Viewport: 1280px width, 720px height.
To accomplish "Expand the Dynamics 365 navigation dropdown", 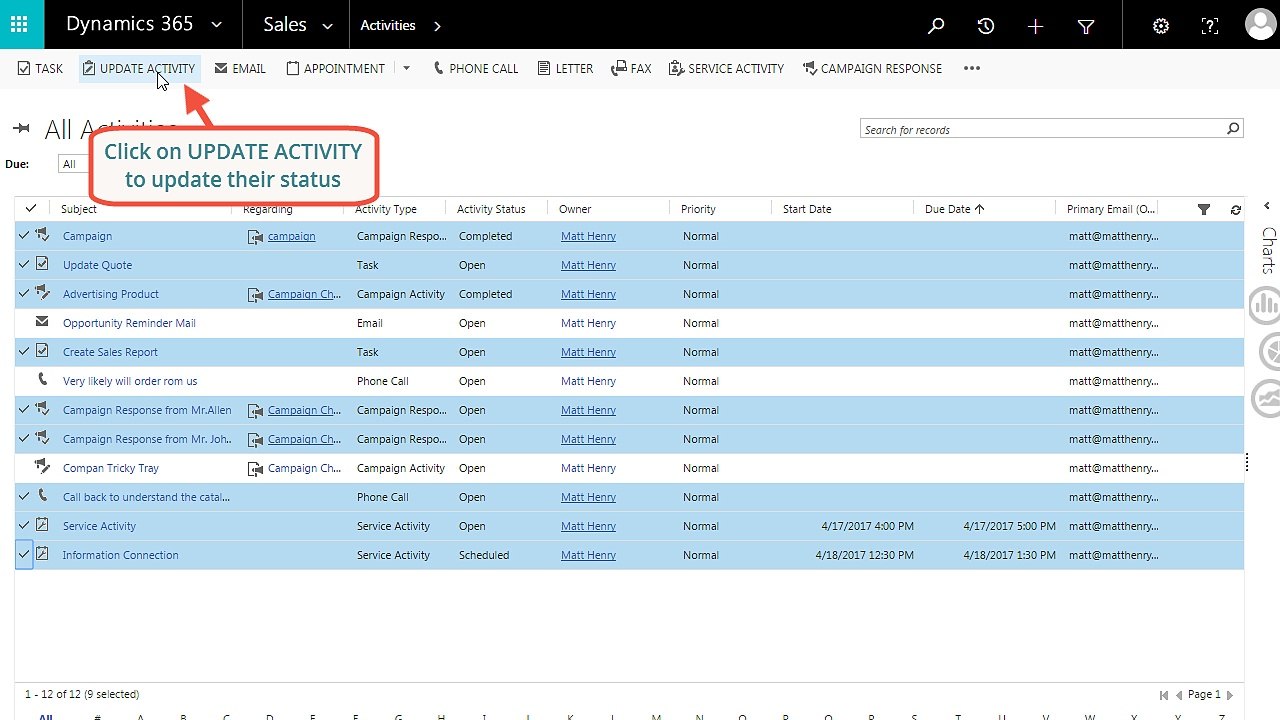I will (217, 26).
